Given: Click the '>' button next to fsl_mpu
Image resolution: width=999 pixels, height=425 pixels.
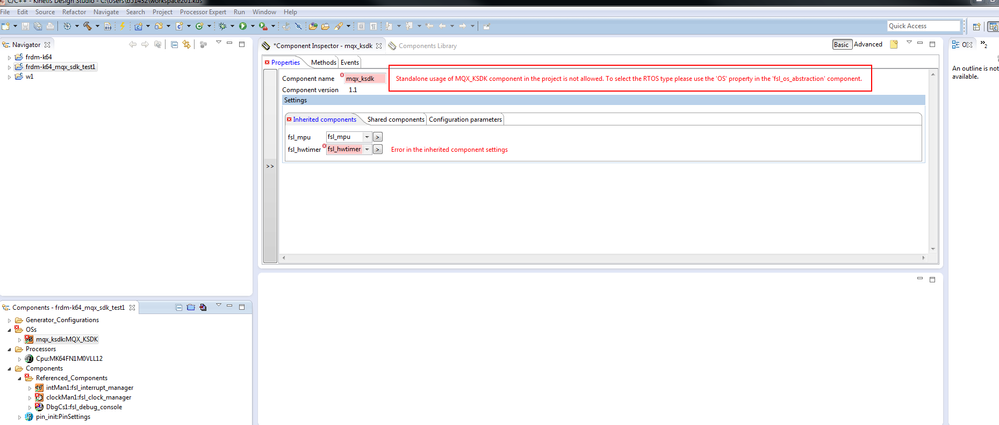Looking at the screenshot, I should 377,136.
